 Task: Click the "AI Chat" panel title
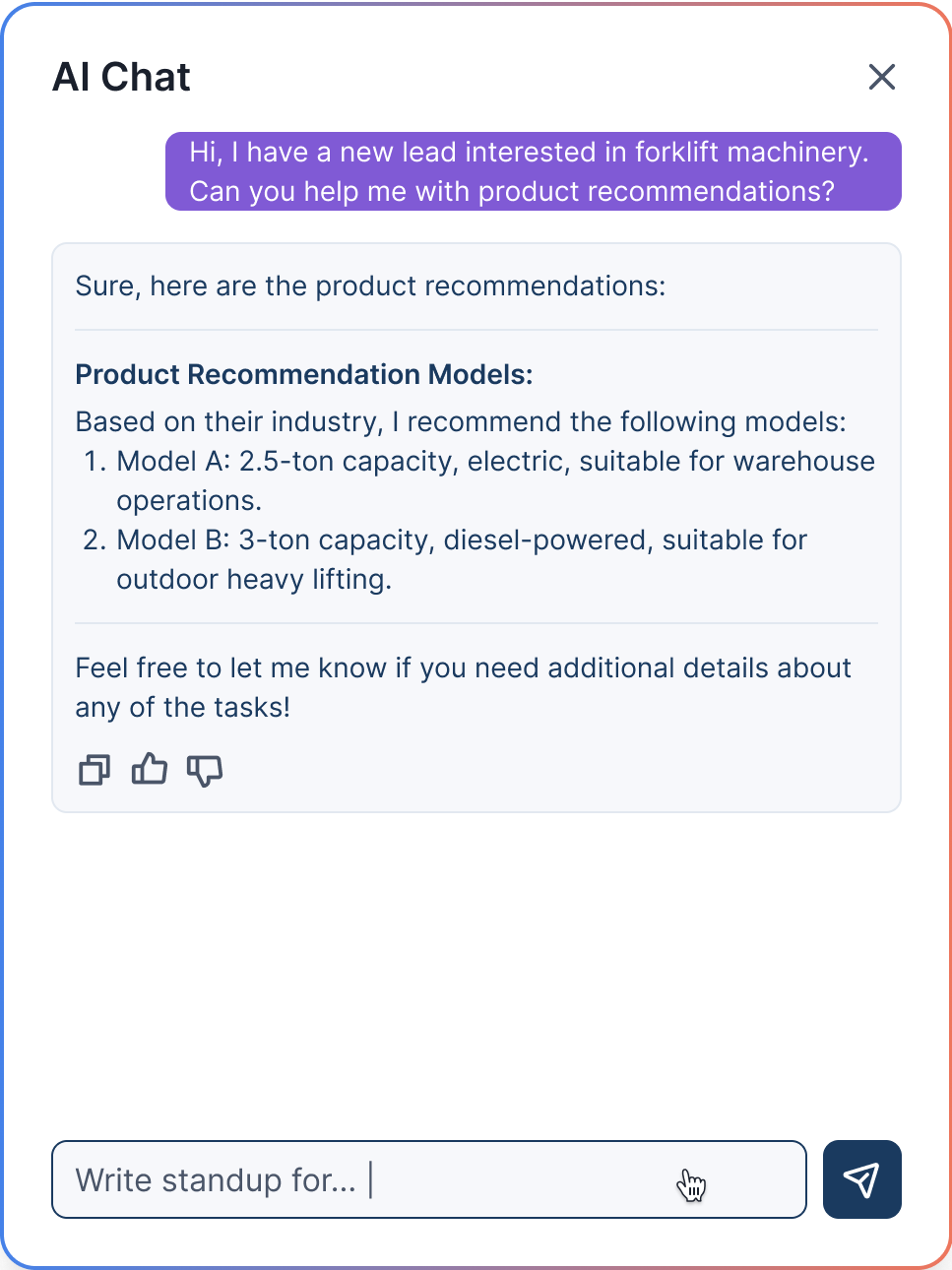pyautogui.click(x=121, y=77)
